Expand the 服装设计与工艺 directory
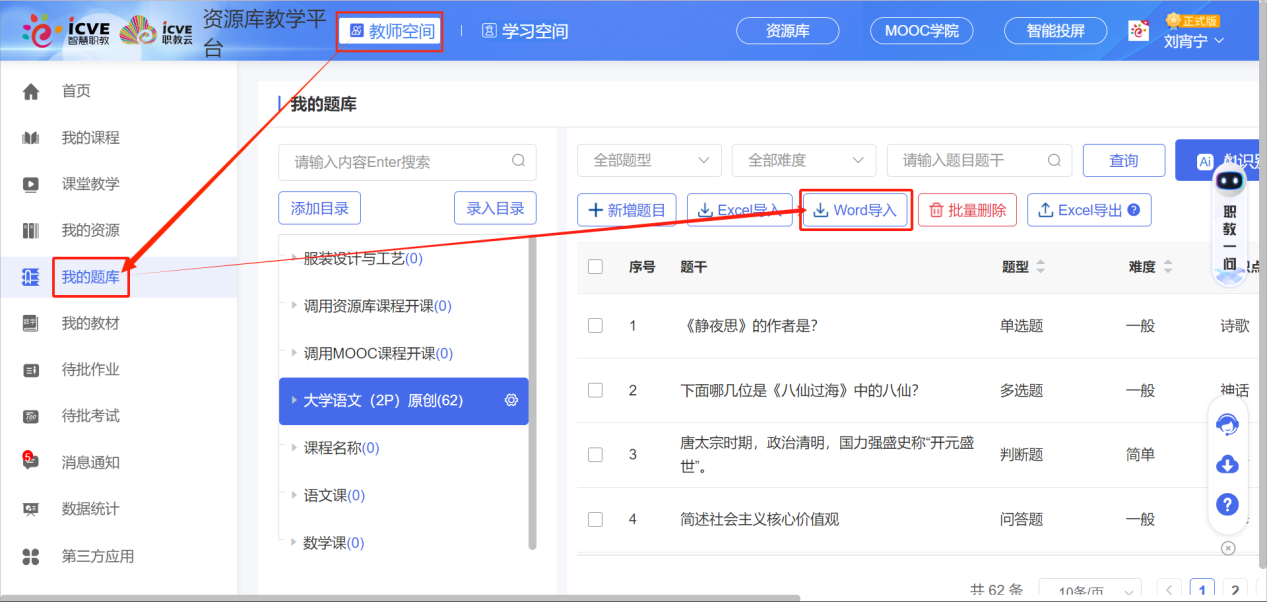 click(294, 259)
